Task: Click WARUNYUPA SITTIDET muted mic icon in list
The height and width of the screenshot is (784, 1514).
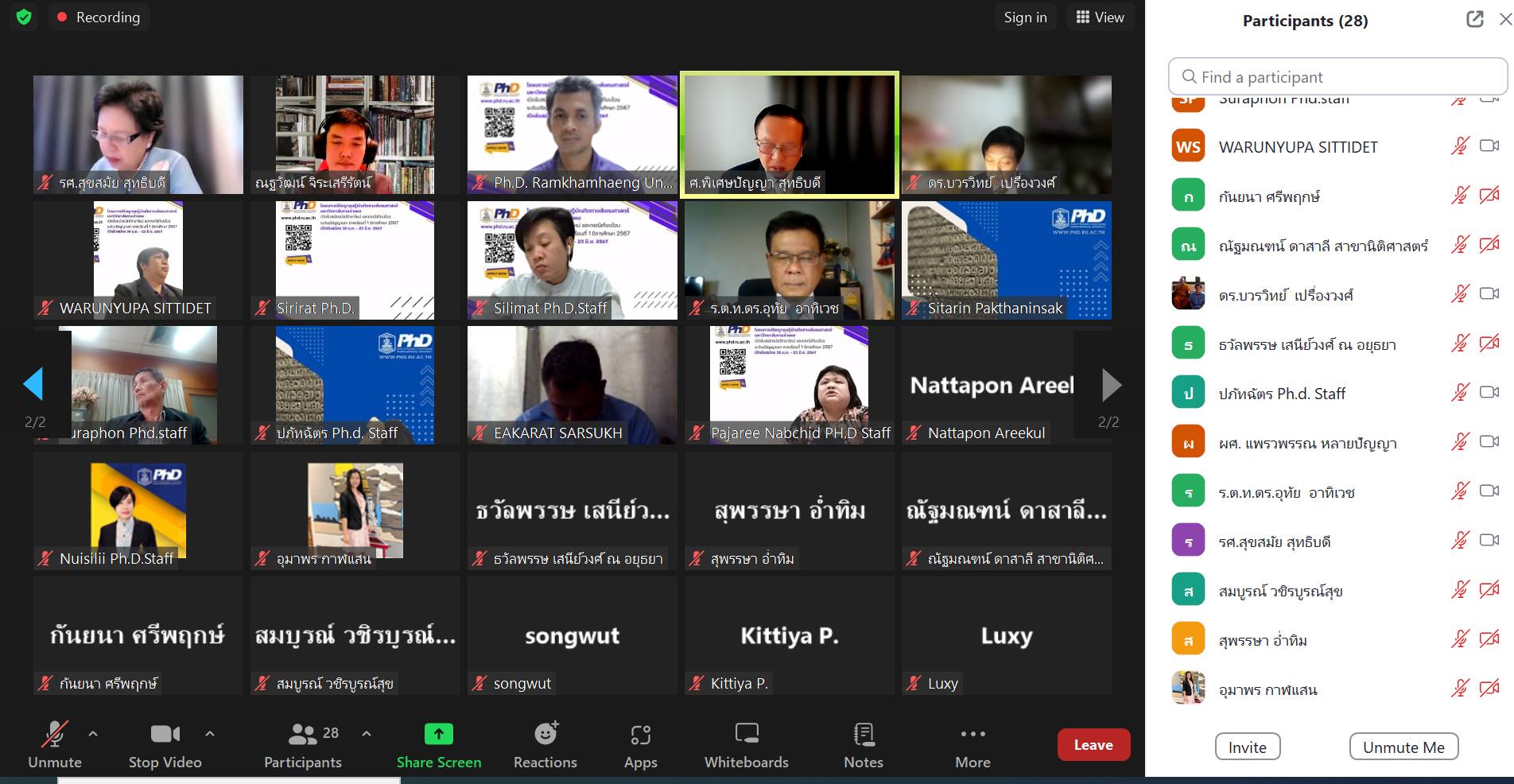Action: point(1460,146)
